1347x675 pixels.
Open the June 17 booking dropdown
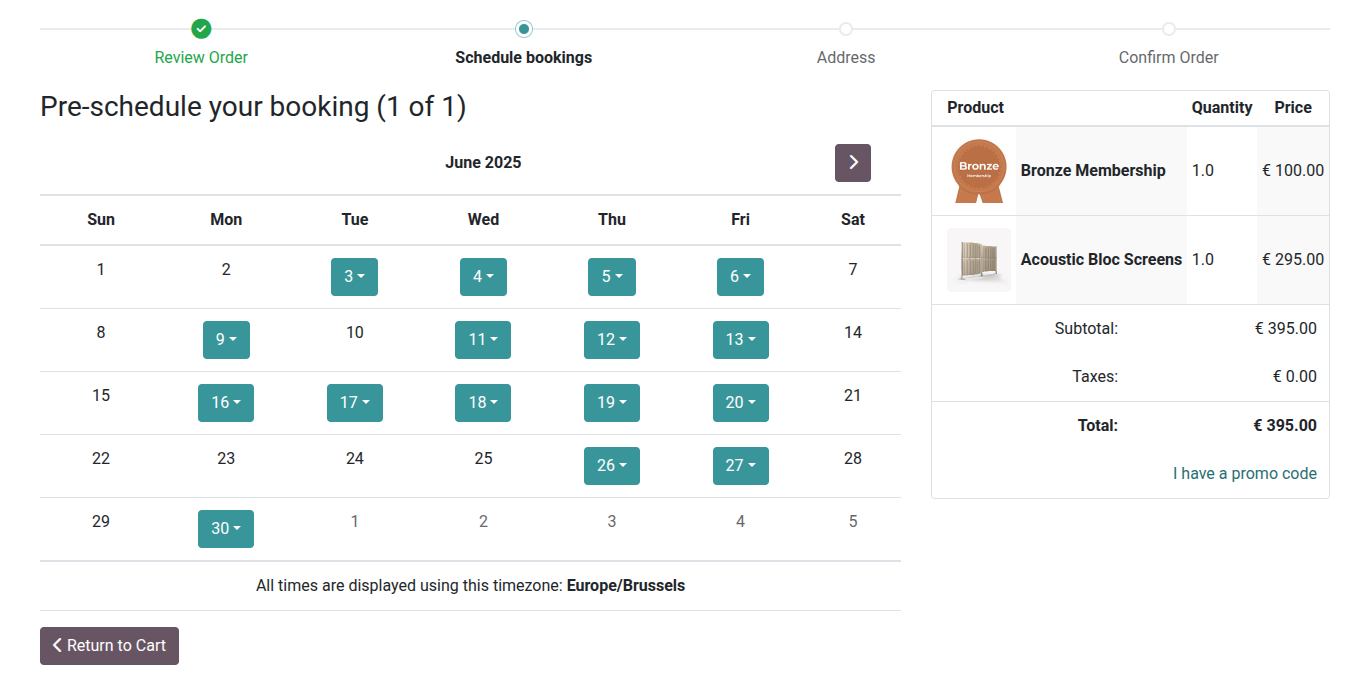[354, 402]
